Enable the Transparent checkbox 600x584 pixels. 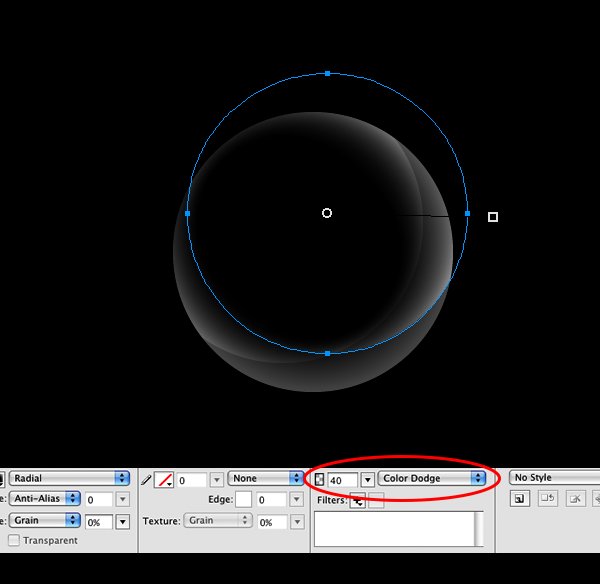click(x=14, y=540)
